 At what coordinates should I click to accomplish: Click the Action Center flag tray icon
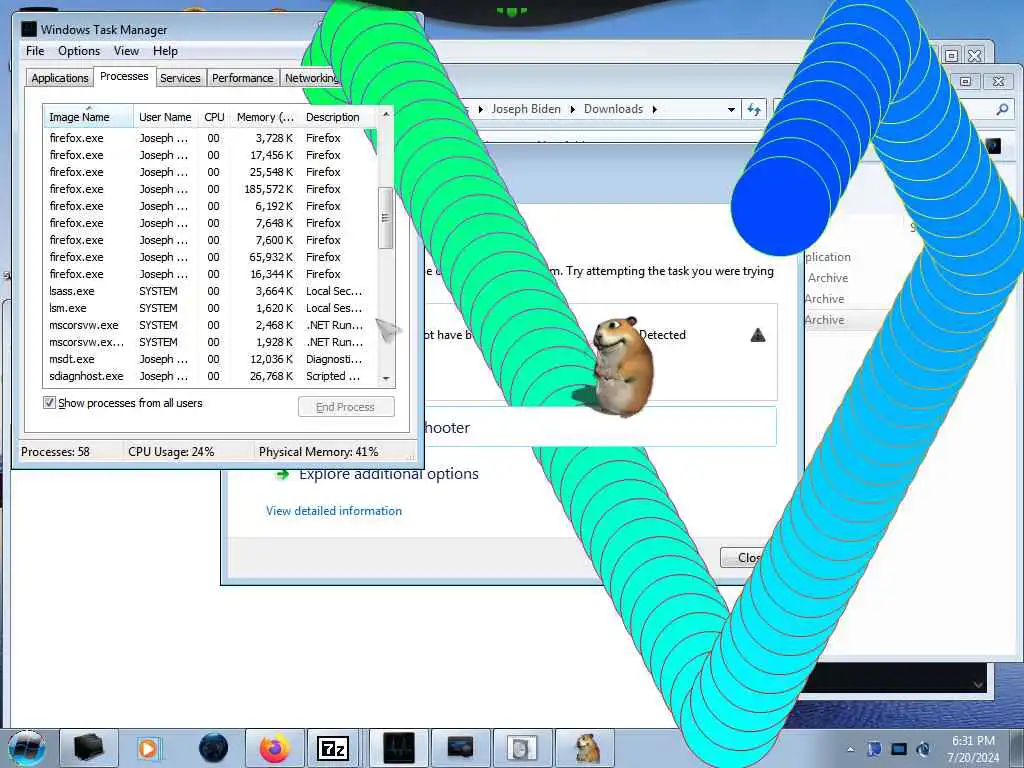(x=874, y=749)
